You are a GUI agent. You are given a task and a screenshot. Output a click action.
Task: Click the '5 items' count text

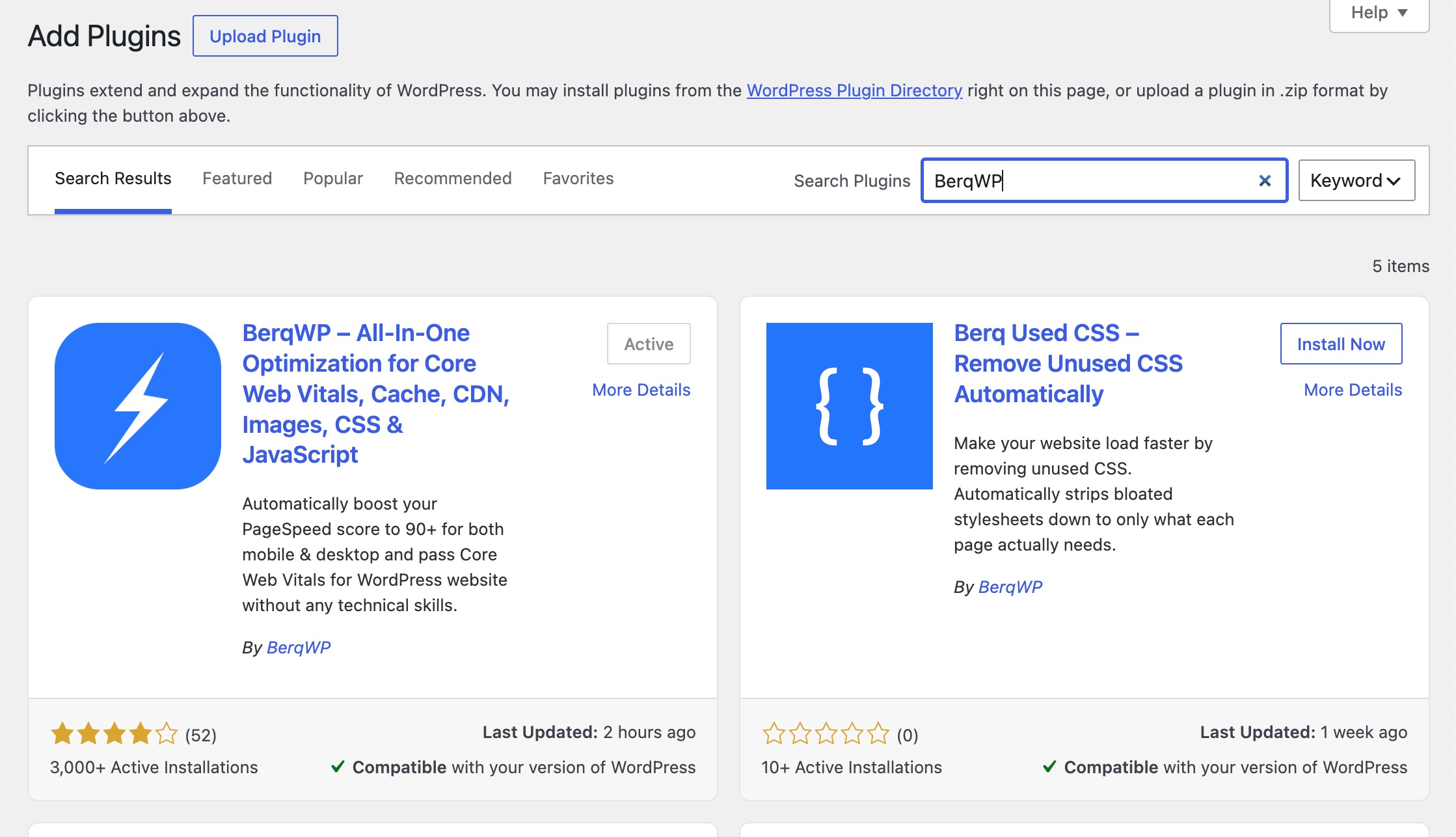click(1401, 266)
